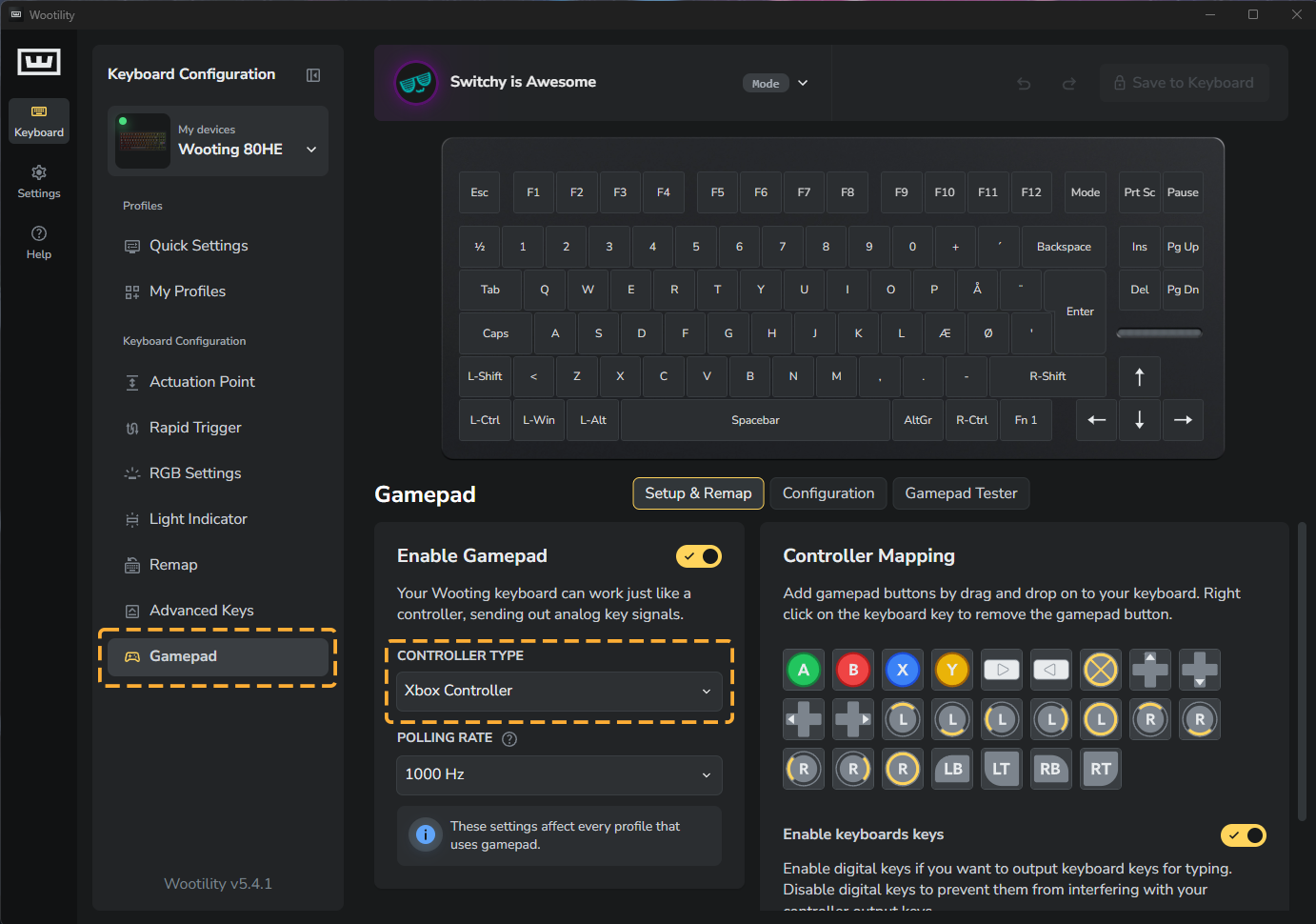
Task: Select the yellow Y gamepad button
Action: click(x=952, y=670)
